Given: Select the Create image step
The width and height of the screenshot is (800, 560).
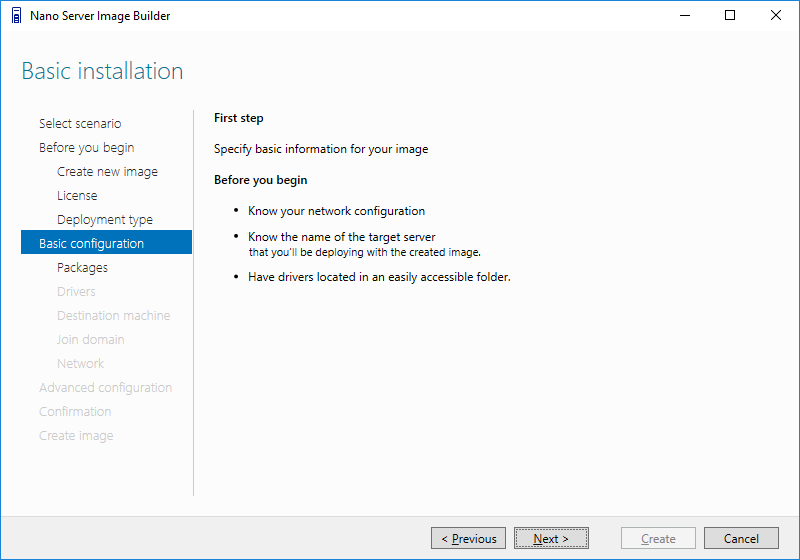Looking at the screenshot, I should point(76,435).
